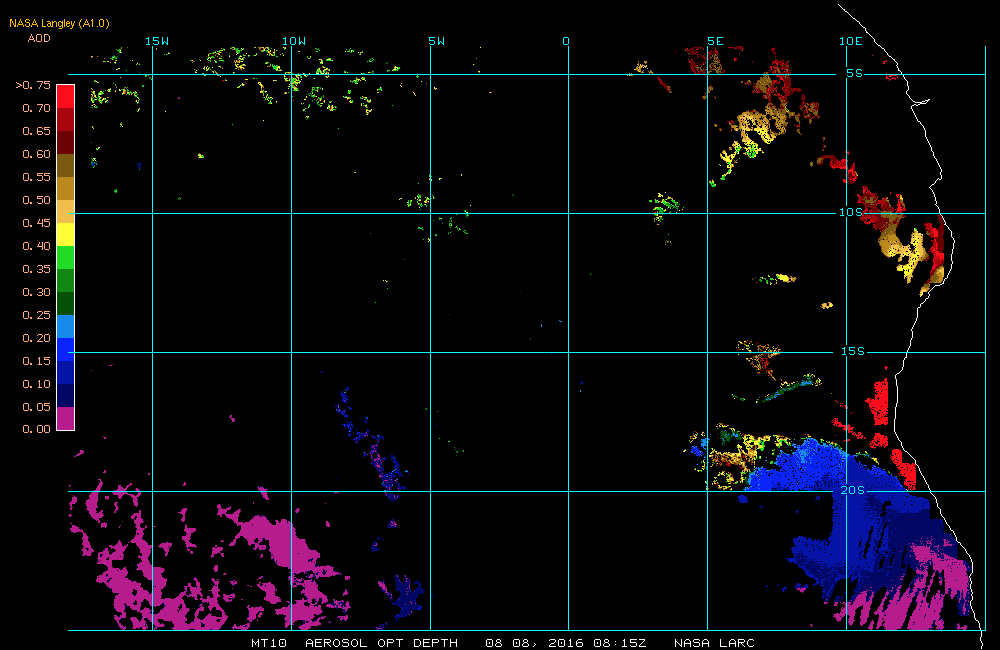Click the 10S latitude label

851,212
